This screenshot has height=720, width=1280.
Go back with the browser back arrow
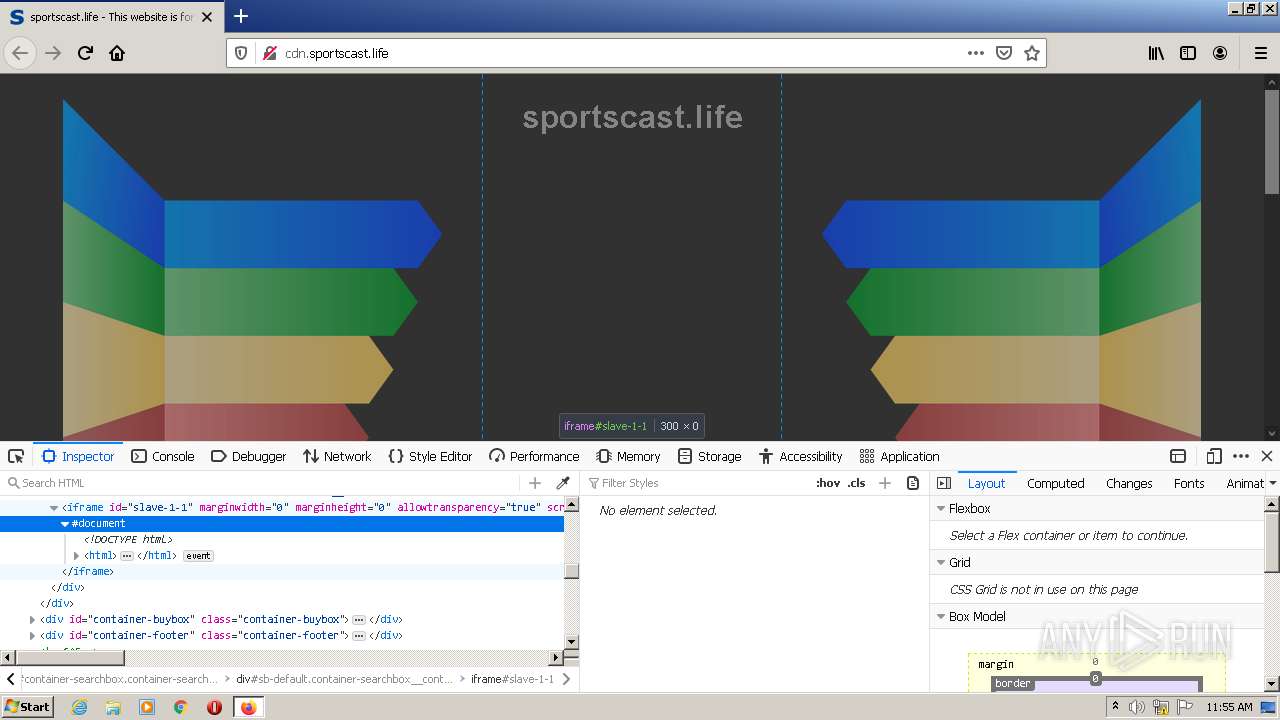[20, 53]
